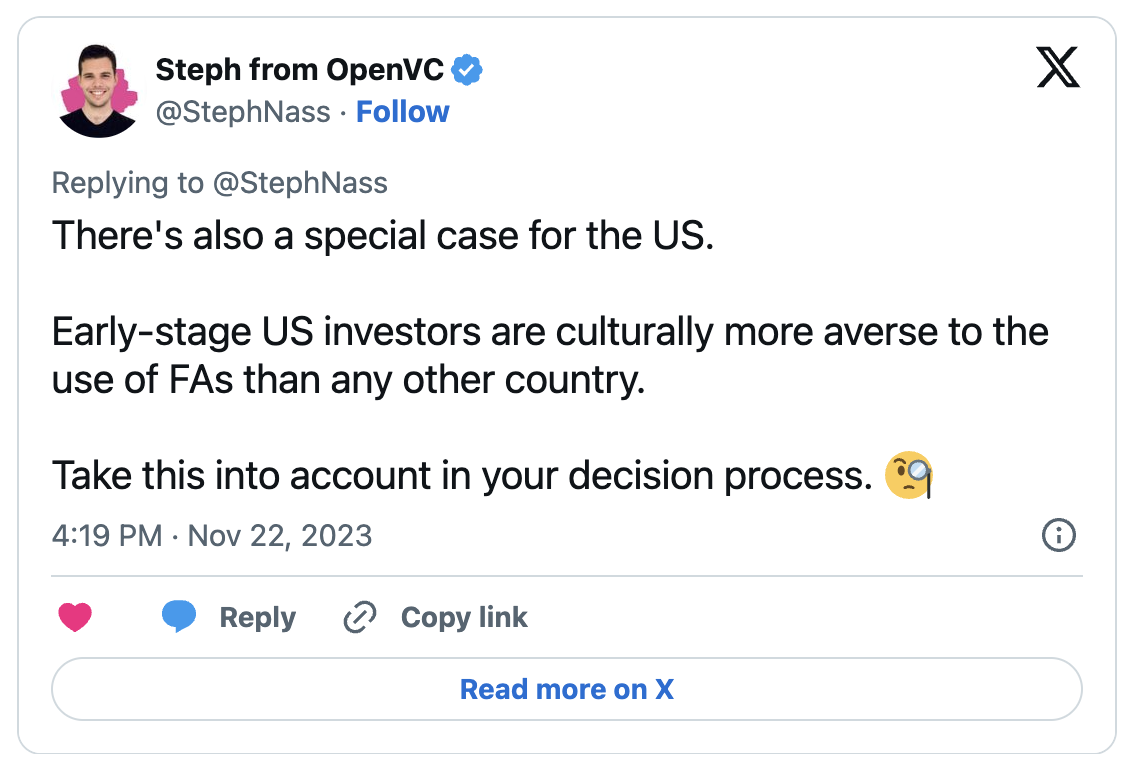Open Steph's profile picture avatar

[97, 90]
